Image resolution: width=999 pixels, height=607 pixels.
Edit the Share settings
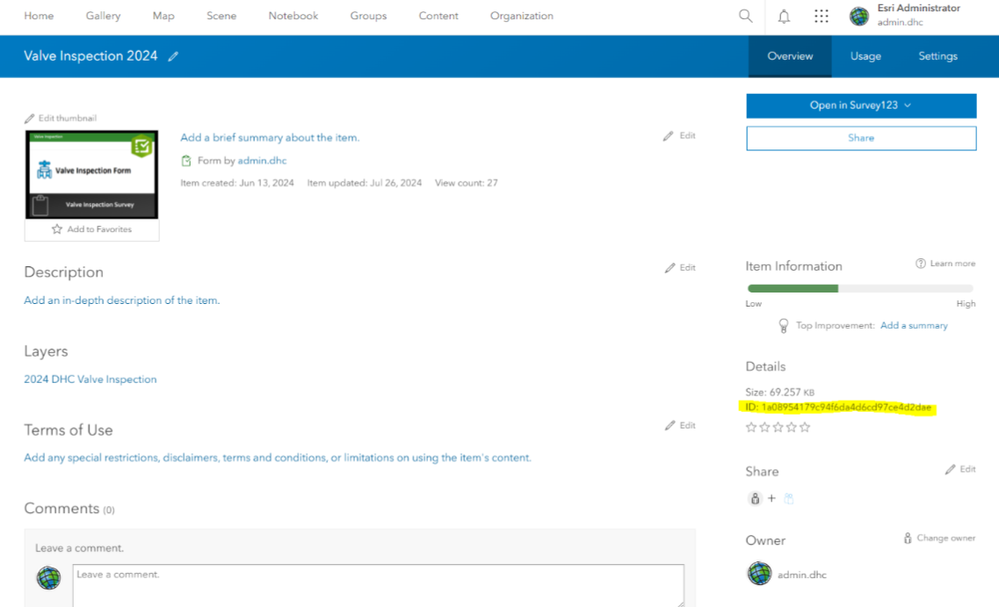[x=960, y=469]
